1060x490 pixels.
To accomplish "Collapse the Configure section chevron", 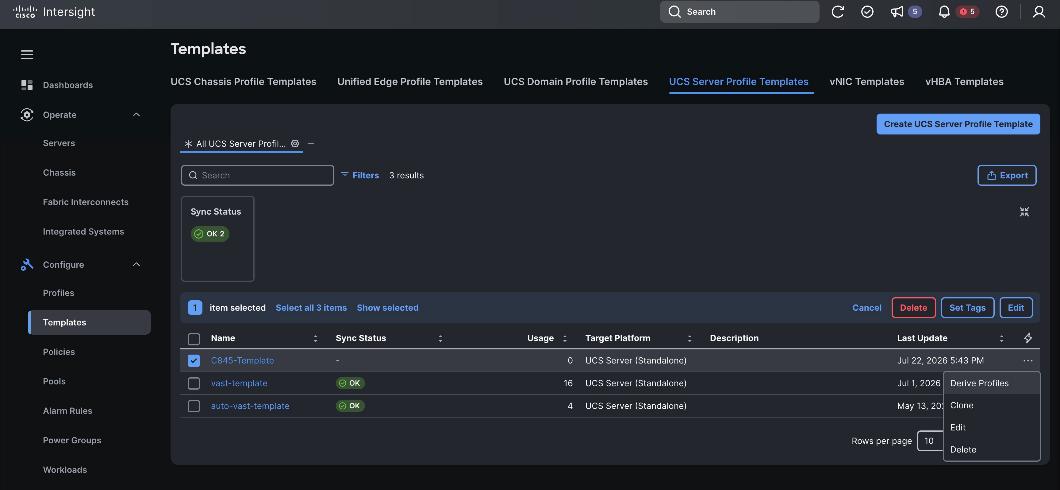I will tap(136, 265).
